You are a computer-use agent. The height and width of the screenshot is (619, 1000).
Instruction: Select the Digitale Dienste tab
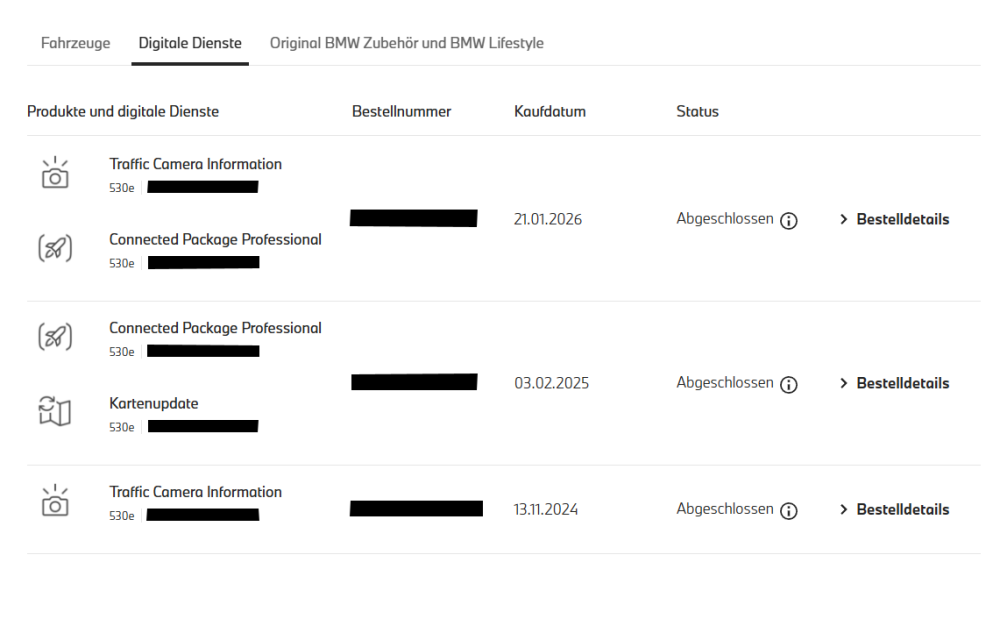point(190,44)
